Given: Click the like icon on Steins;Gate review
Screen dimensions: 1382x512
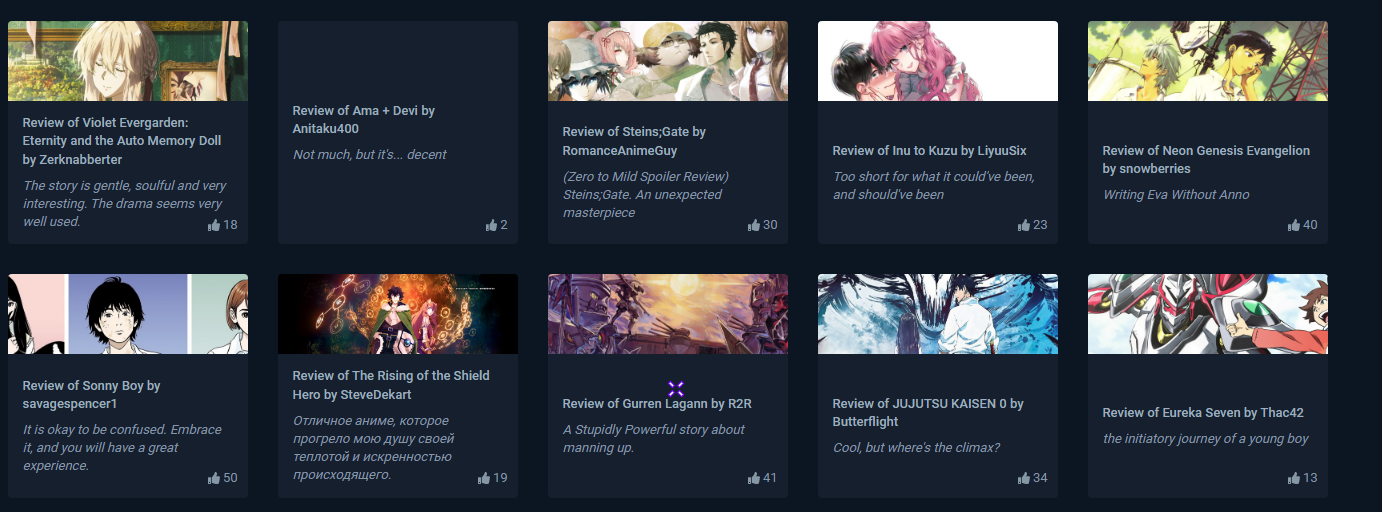Looking at the screenshot, I should pyautogui.click(x=754, y=225).
